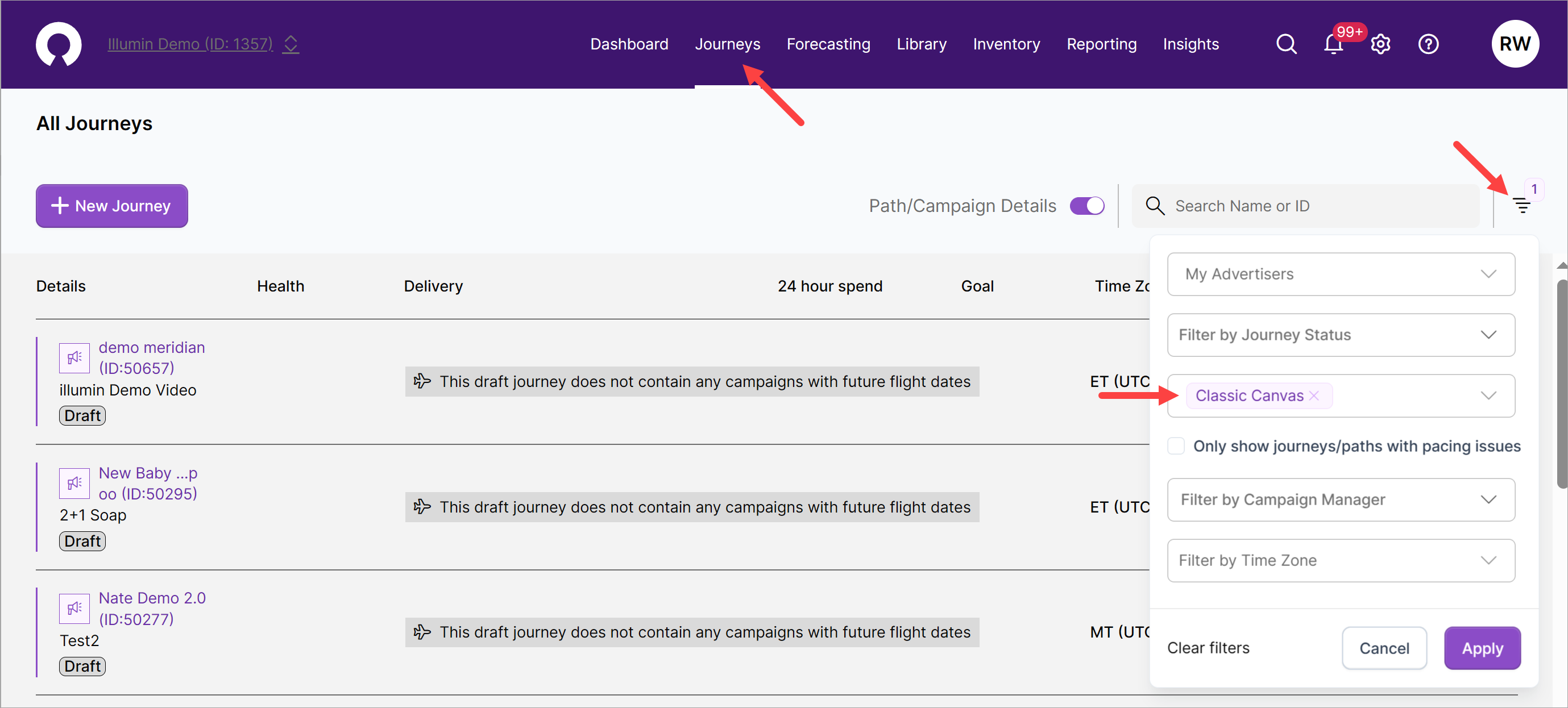This screenshot has width=1568, height=708.
Task: Toggle Path/Campaign Details switch
Action: click(1087, 206)
